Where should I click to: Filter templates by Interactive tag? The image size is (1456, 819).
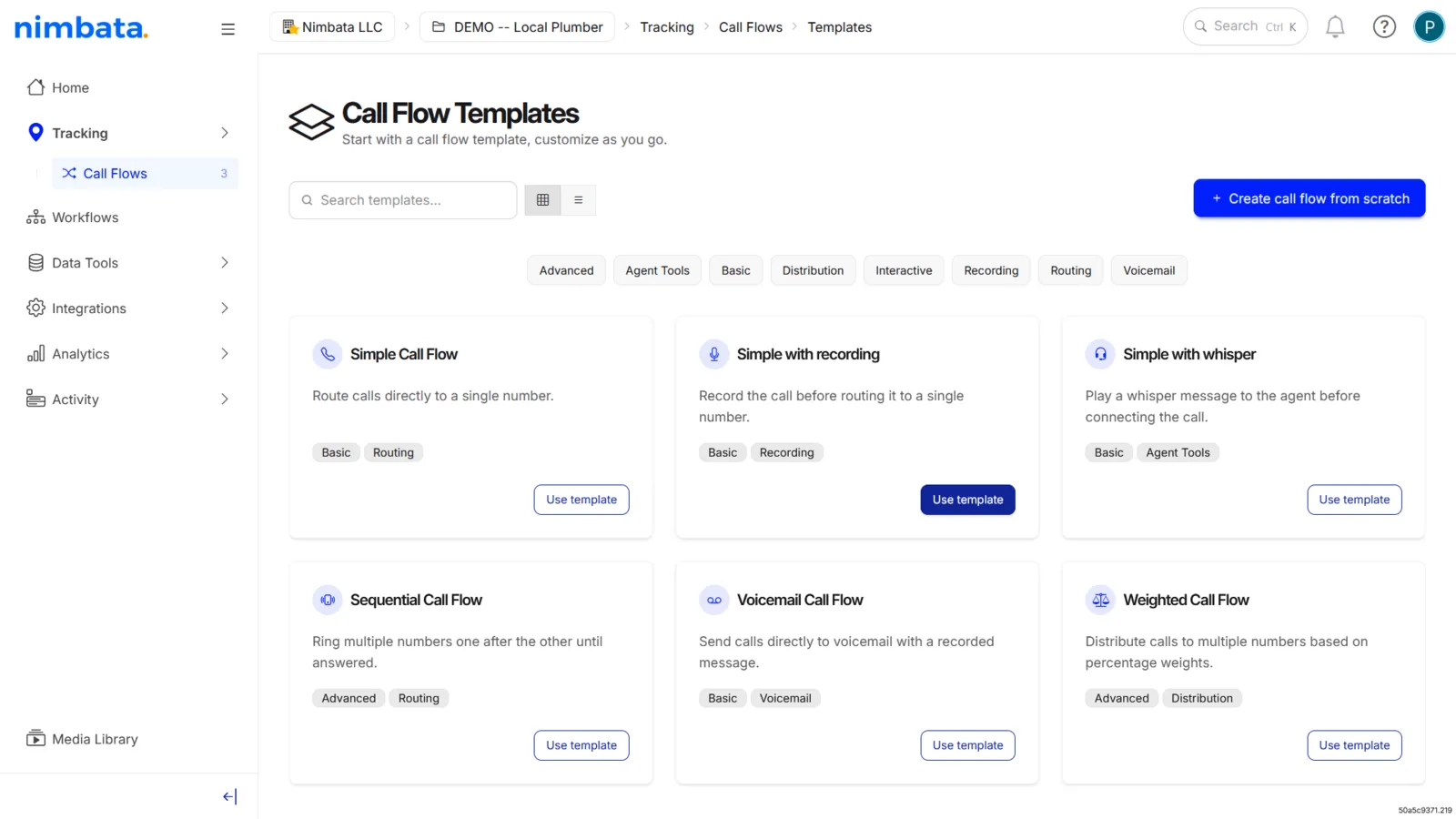click(x=904, y=270)
